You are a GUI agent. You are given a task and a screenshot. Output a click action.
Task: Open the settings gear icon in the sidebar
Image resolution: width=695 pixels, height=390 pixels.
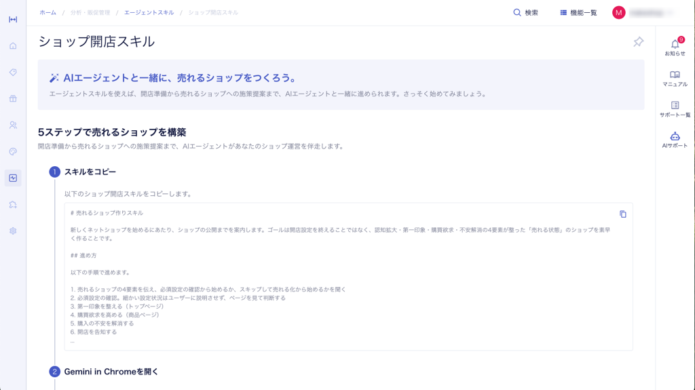(x=13, y=231)
